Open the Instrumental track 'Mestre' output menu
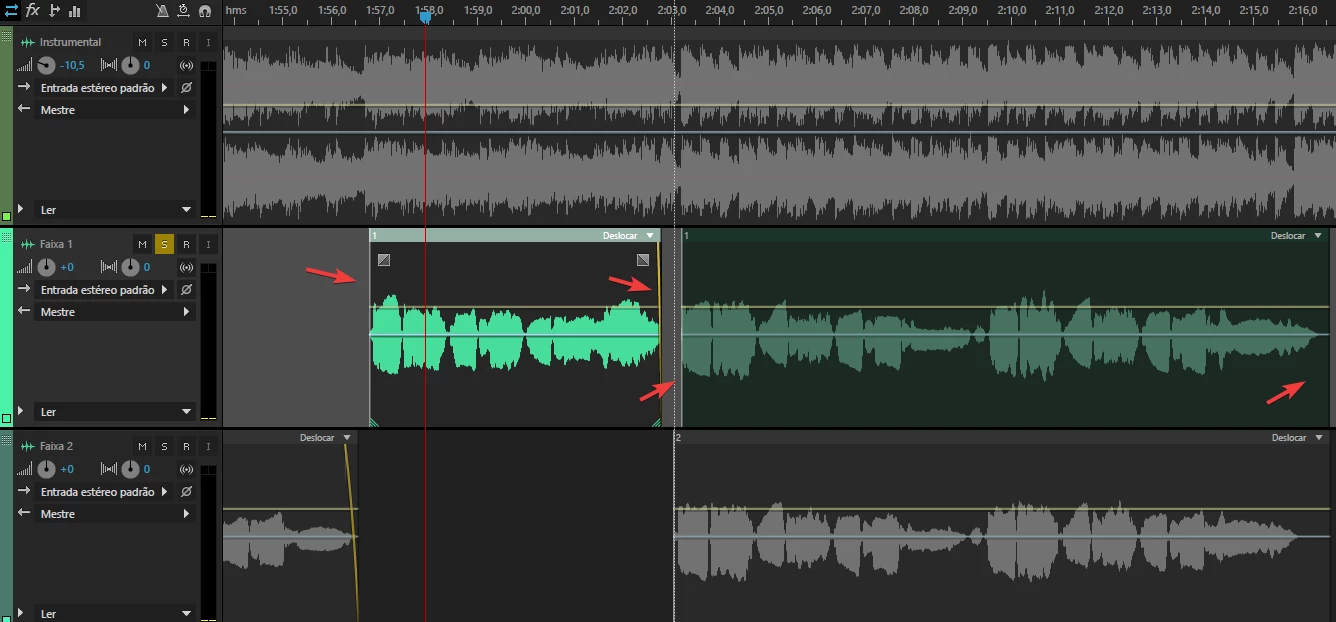 pyautogui.click(x=116, y=110)
